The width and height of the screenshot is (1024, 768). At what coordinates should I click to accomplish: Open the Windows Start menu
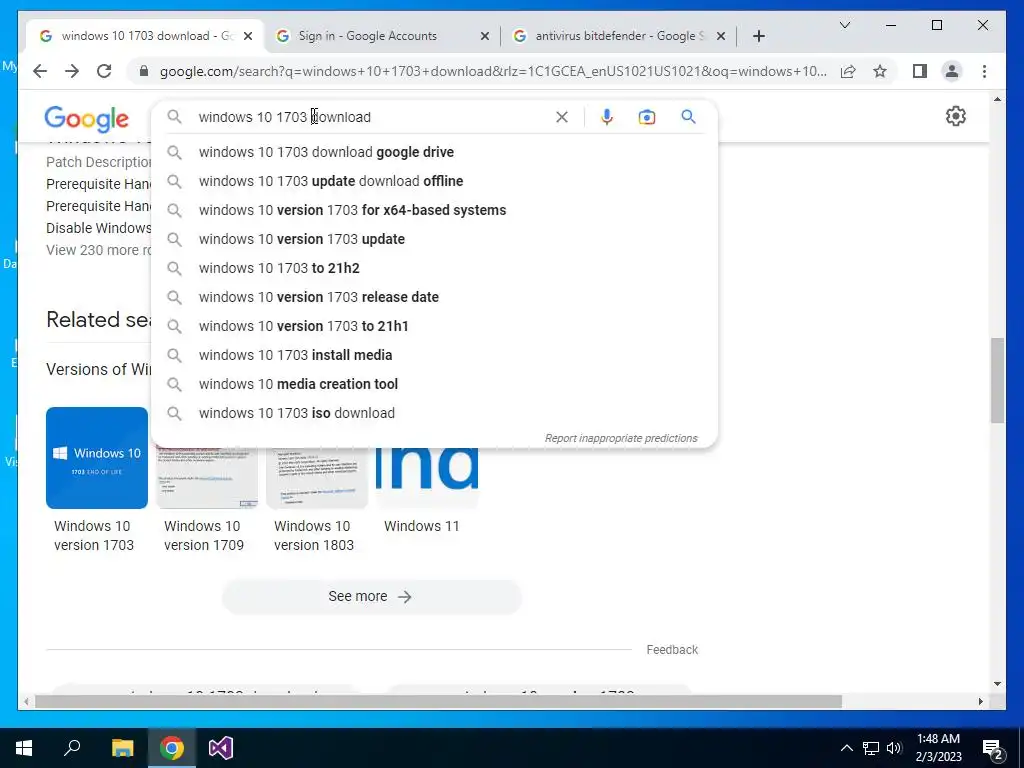24,748
